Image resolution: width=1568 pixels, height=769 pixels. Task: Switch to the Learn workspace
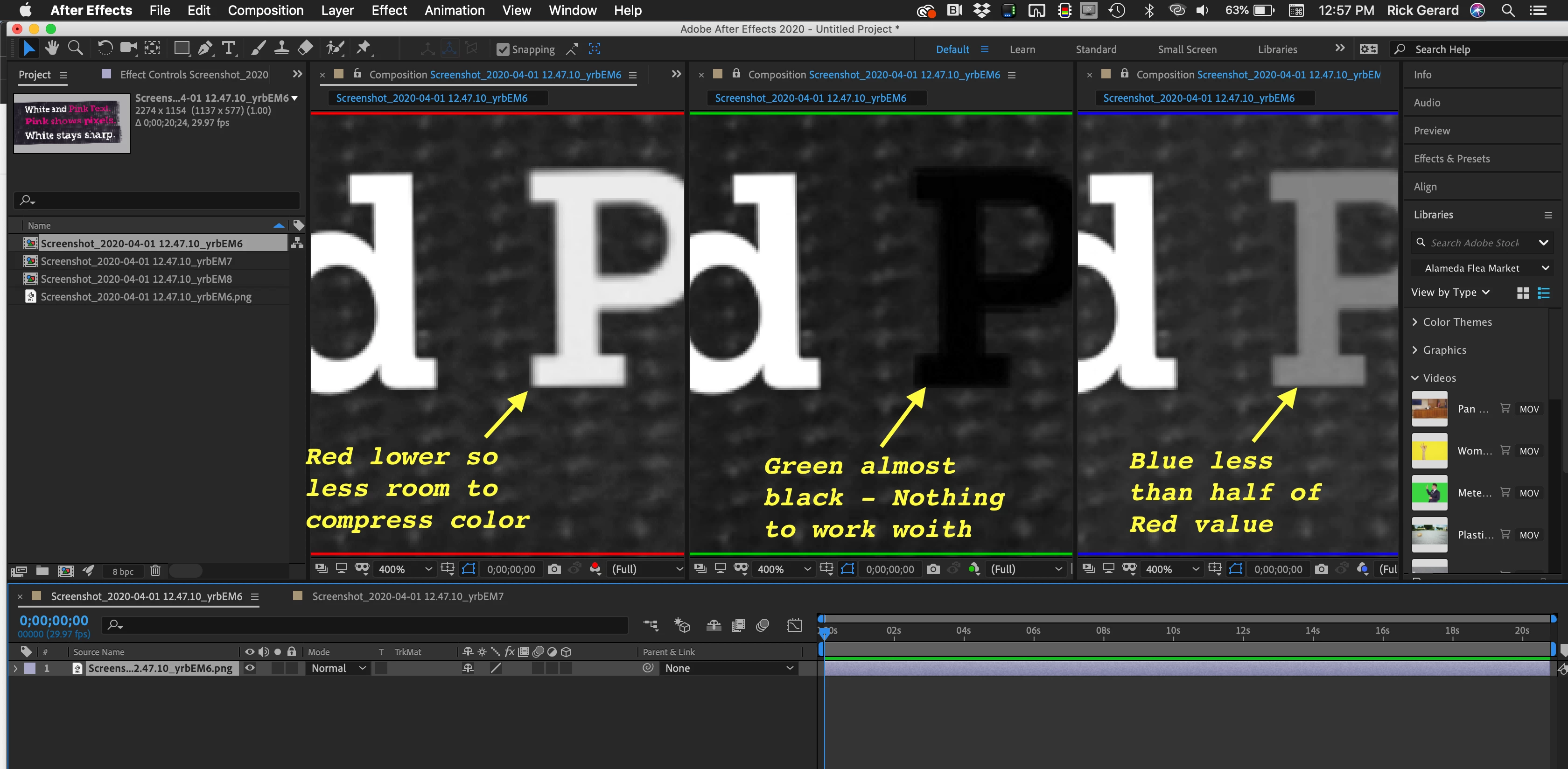(x=1022, y=49)
